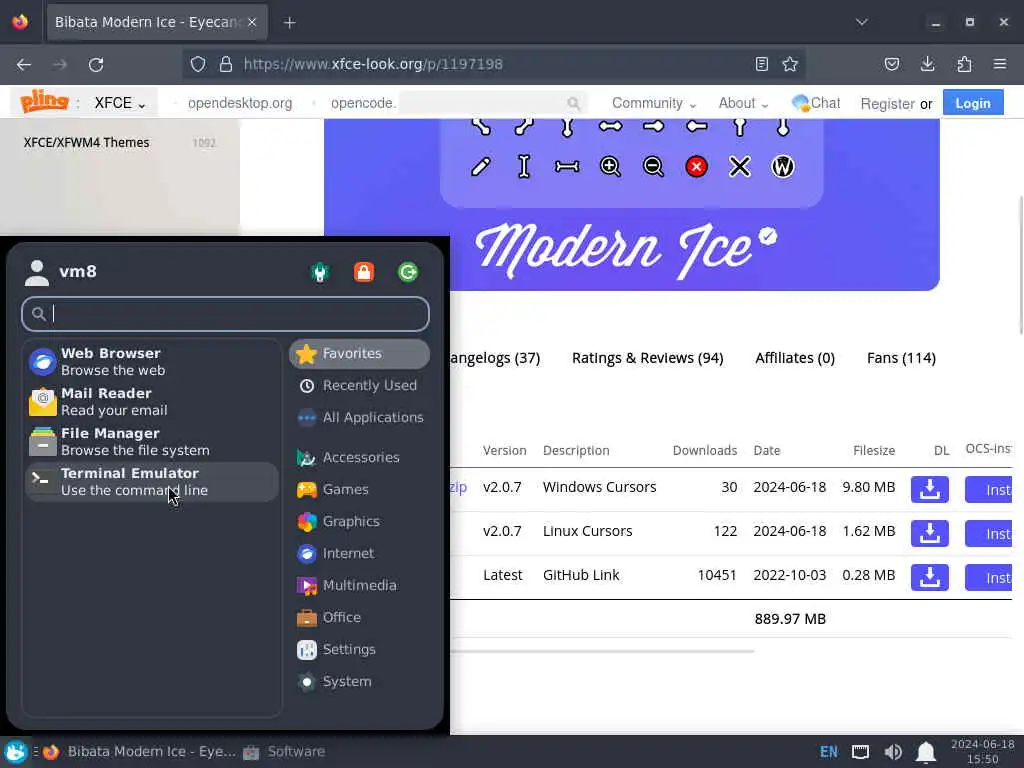Viewport: 1024px width, 768px height.
Task: Open opendesktop.org link
Action: 240,103
